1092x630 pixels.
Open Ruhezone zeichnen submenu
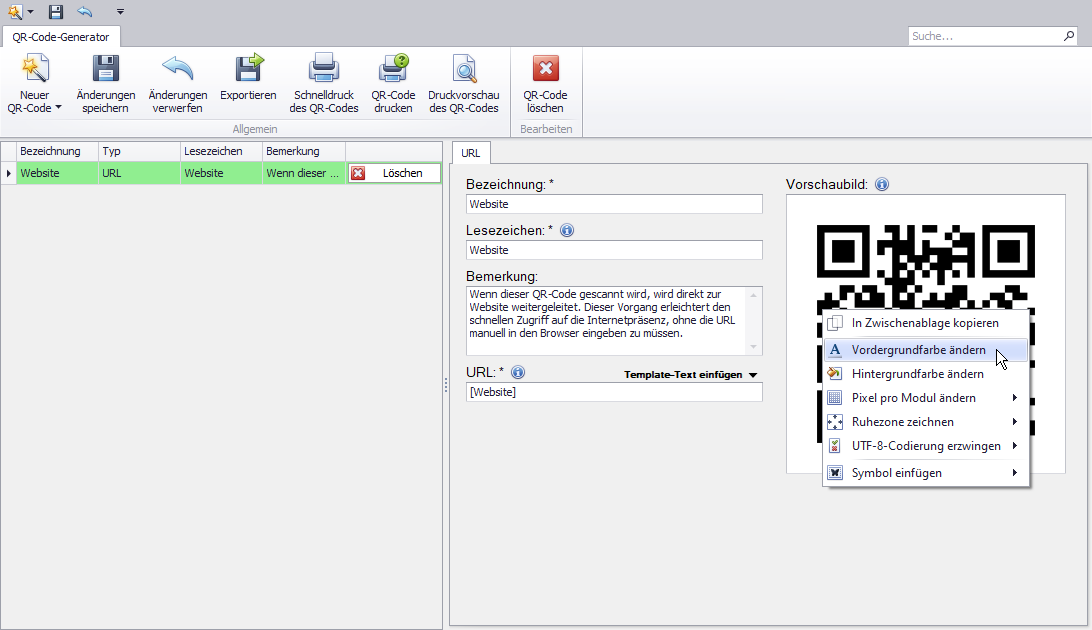pyautogui.click(x=926, y=422)
